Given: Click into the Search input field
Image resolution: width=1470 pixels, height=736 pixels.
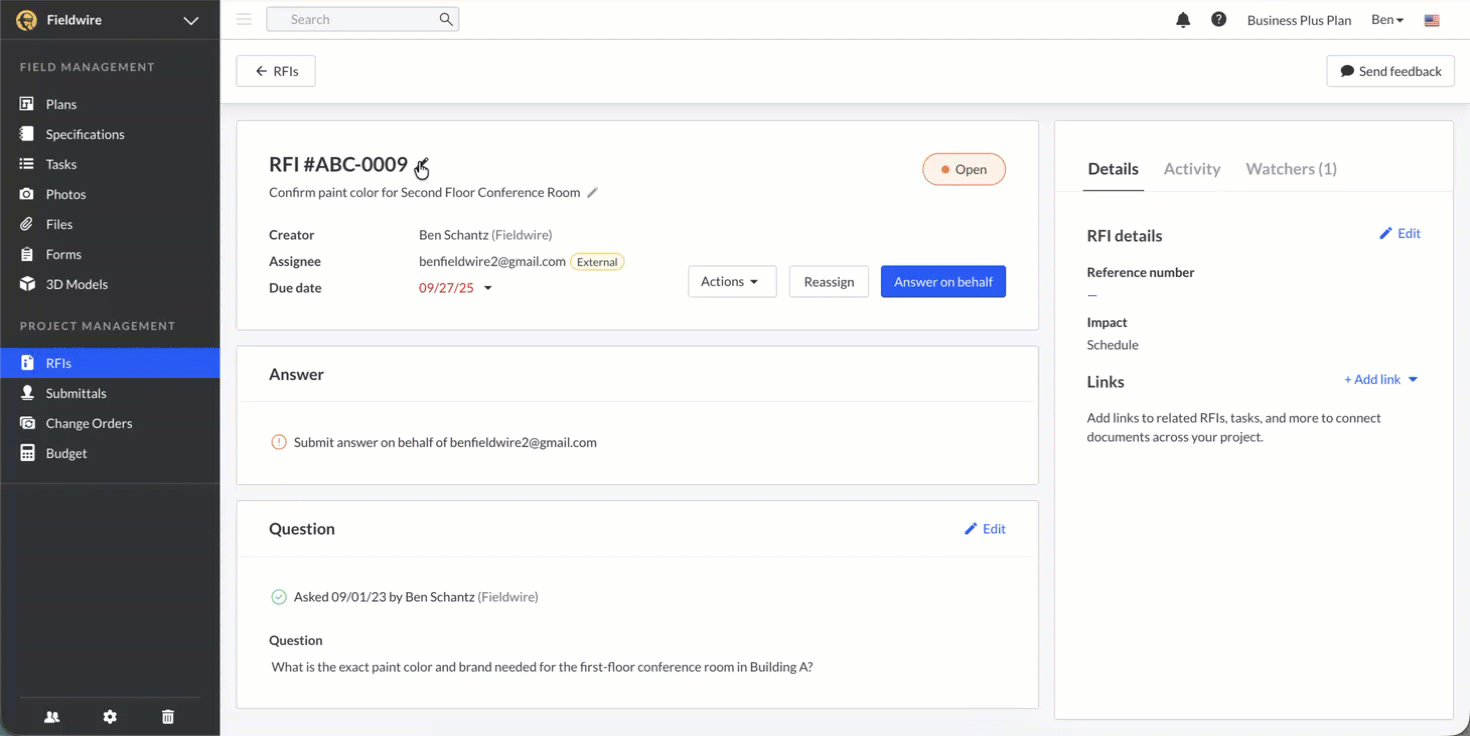Looking at the screenshot, I should coord(350,19).
